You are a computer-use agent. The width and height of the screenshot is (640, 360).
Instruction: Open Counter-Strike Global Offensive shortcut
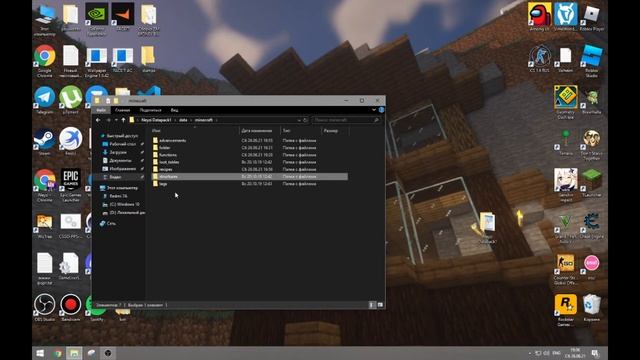click(566, 269)
